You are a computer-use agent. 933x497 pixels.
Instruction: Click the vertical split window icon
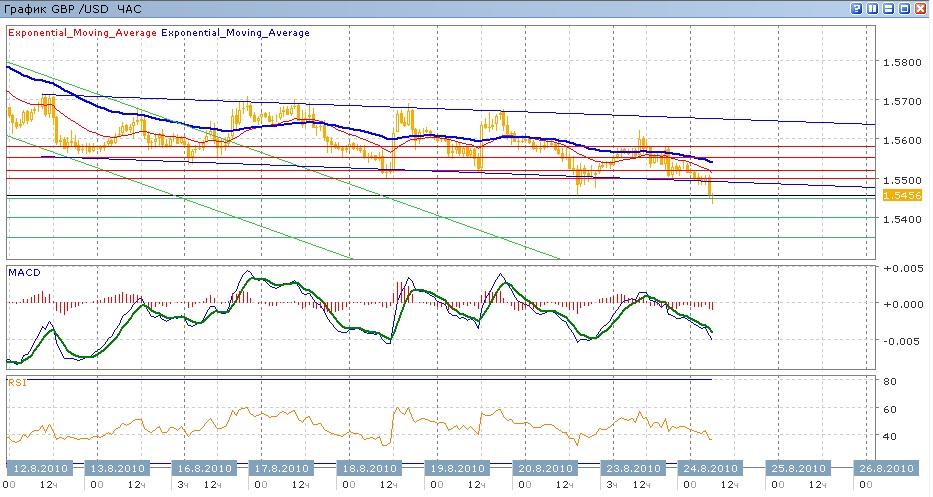pyautogui.click(x=873, y=8)
